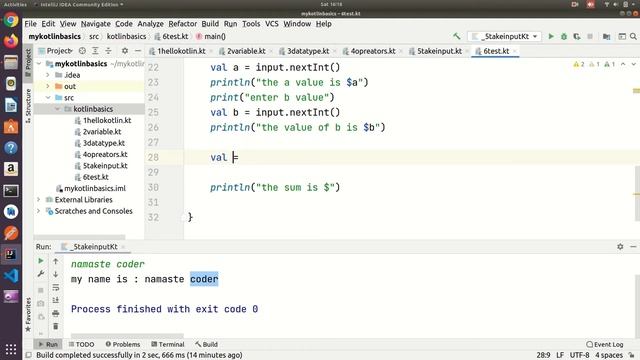
Task: Collapse the kotlinbasics package
Action: click(58, 109)
